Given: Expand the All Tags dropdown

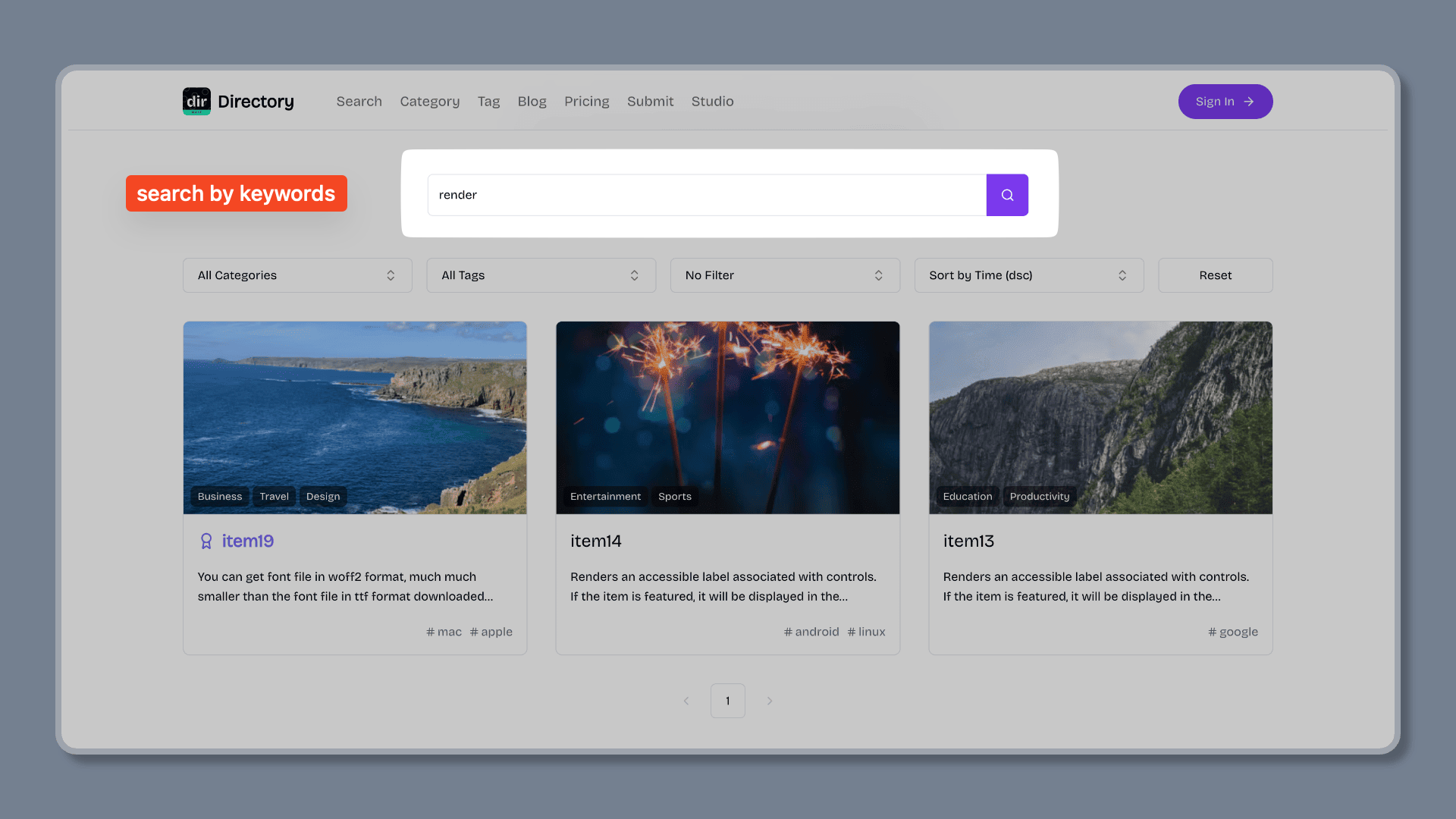Looking at the screenshot, I should pos(541,275).
